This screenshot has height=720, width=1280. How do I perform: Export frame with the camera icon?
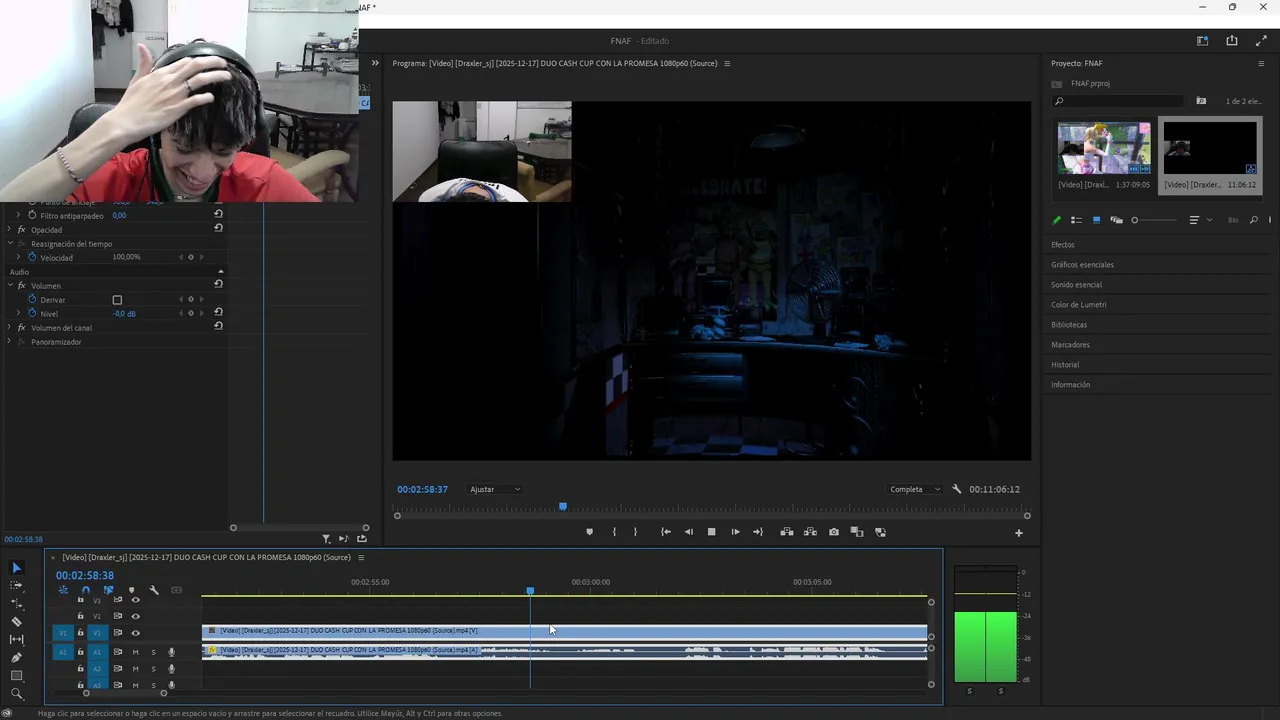pyautogui.click(x=834, y=532)
